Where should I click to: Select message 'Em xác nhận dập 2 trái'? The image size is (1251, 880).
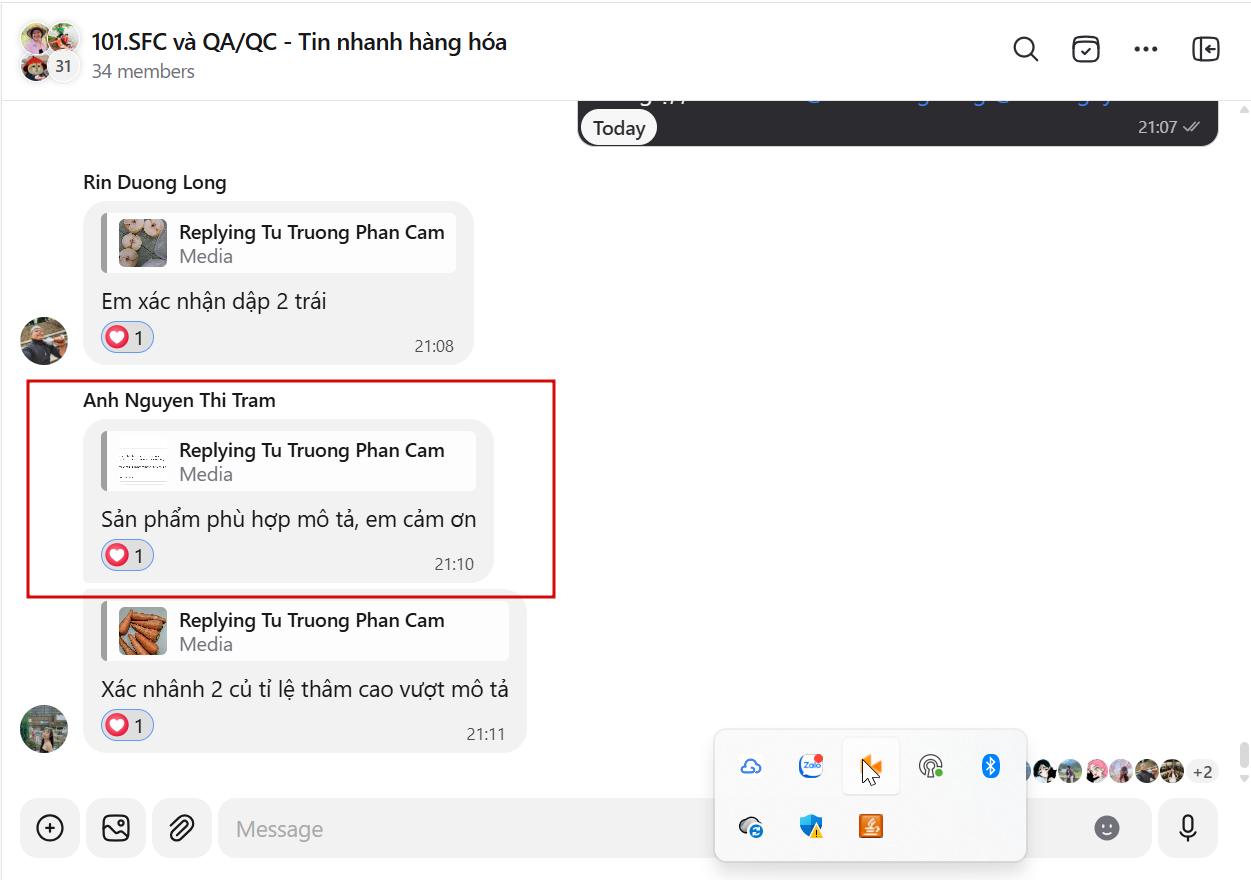(x=214, y=301)
